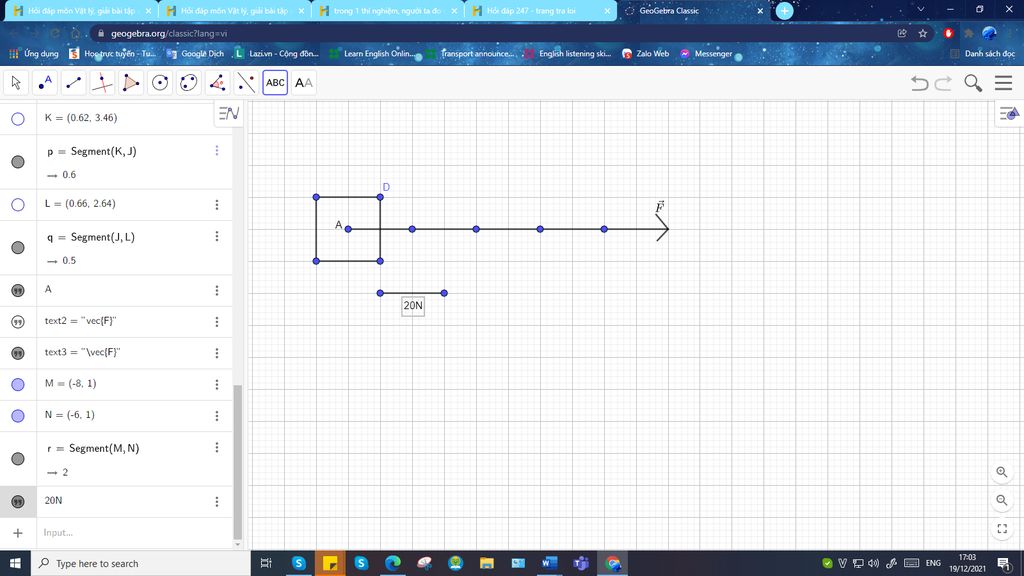Image resolution: width=1024 pixels, height=576 pixels.
Task: Open the Google Dịch bookmark
Action: pyautogui.click(x=195, y=54)
